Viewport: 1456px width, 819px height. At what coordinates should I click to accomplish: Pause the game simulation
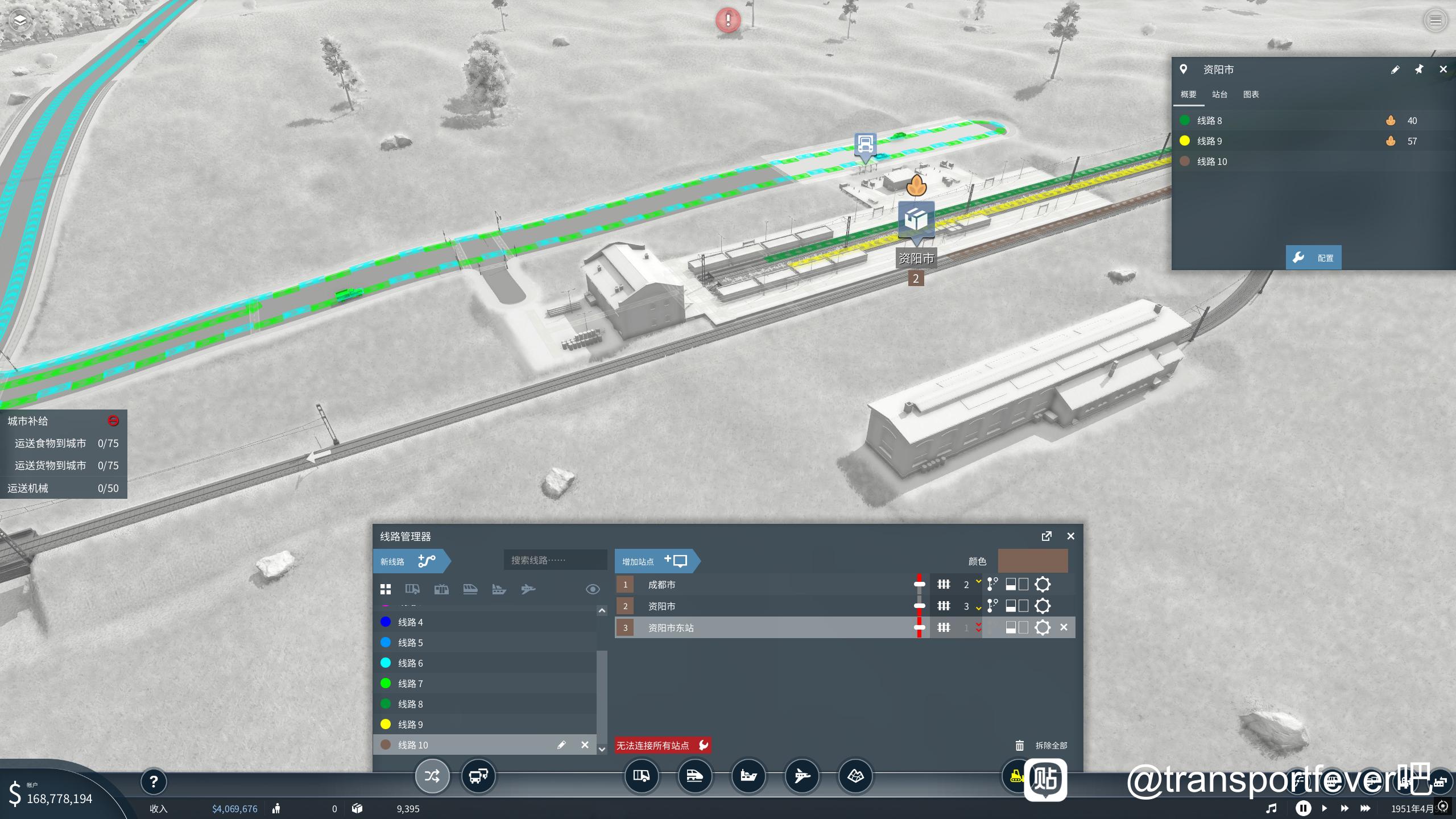(1303, 808)
